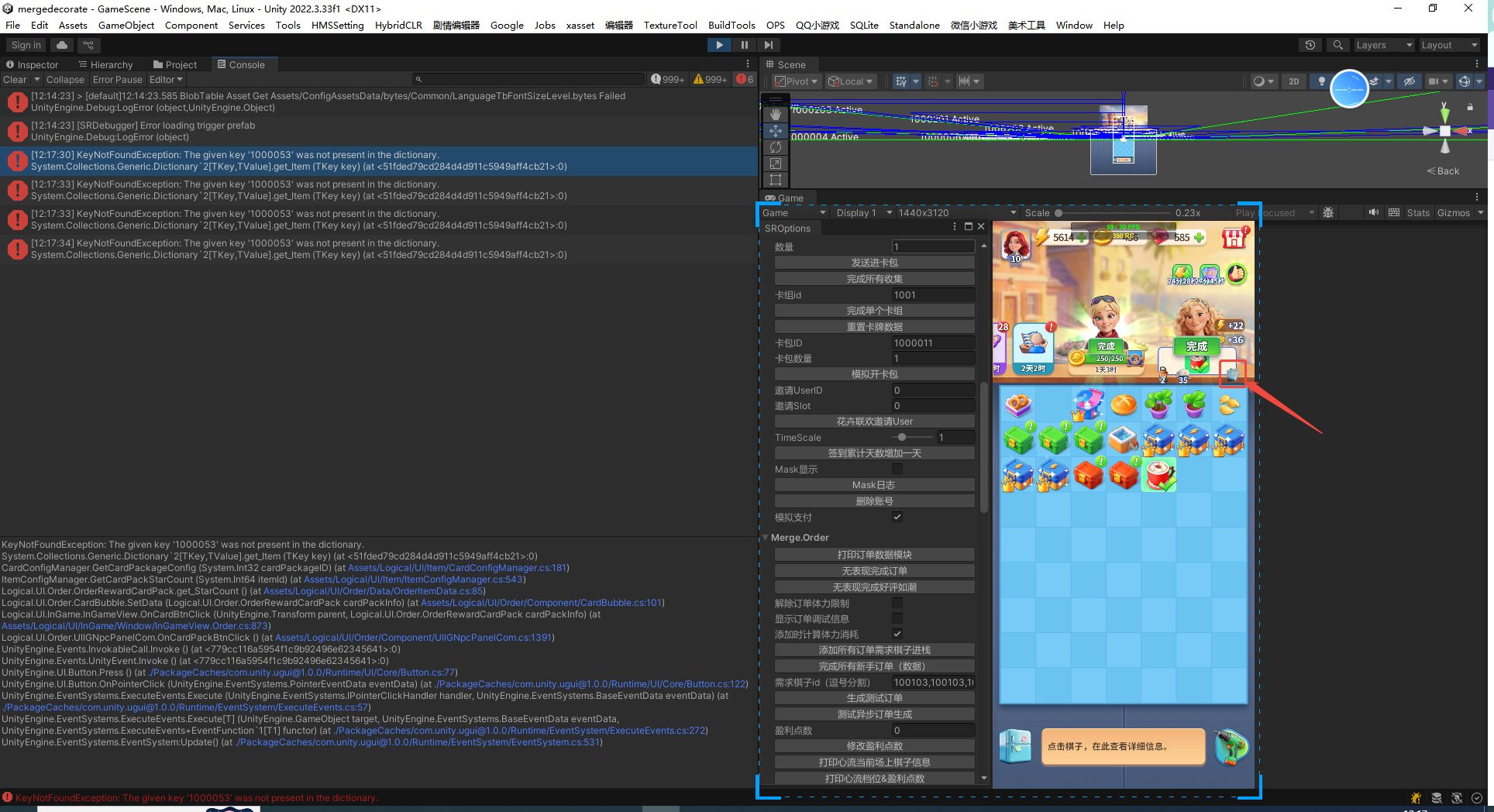Open the 1440x3120 resolution dropdown

[956, 212]
